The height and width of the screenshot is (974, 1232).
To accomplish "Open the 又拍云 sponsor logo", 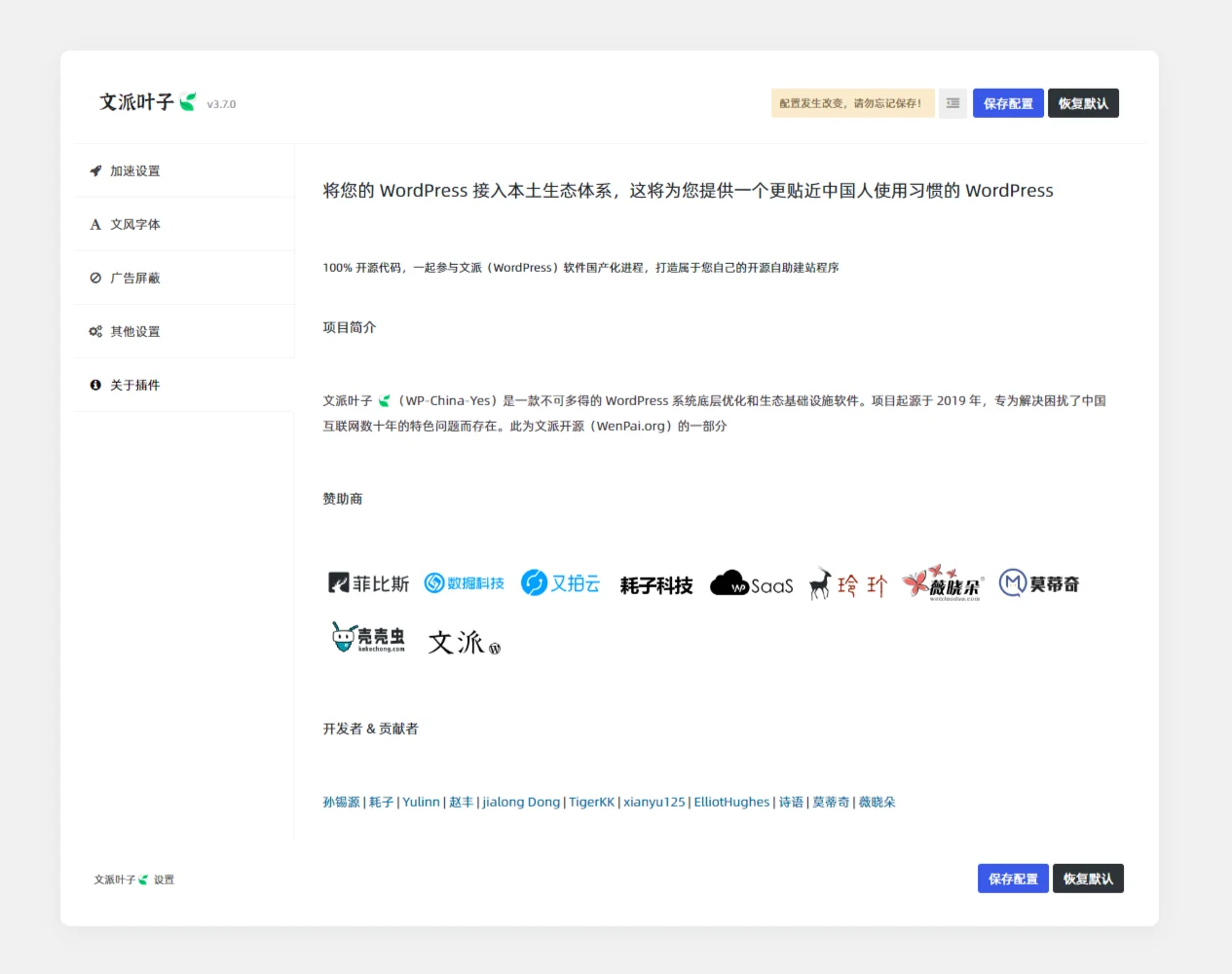I will [x=560, y=583].
